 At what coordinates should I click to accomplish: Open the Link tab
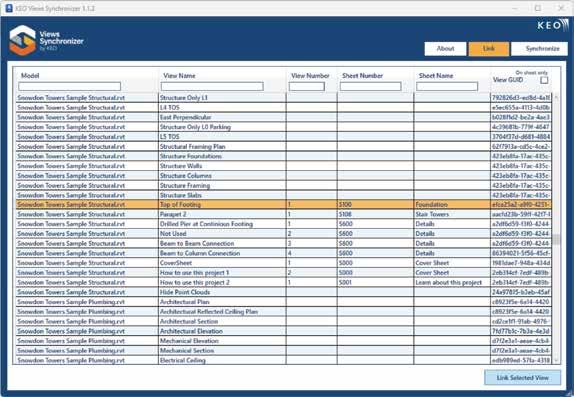pos(489,49)
